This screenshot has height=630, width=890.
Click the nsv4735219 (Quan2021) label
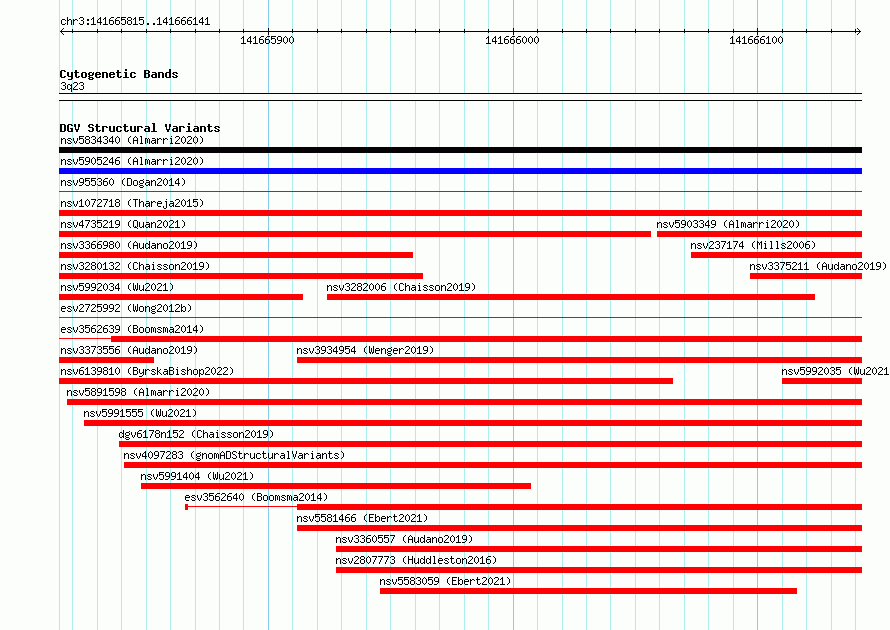(x=123, y=224)
